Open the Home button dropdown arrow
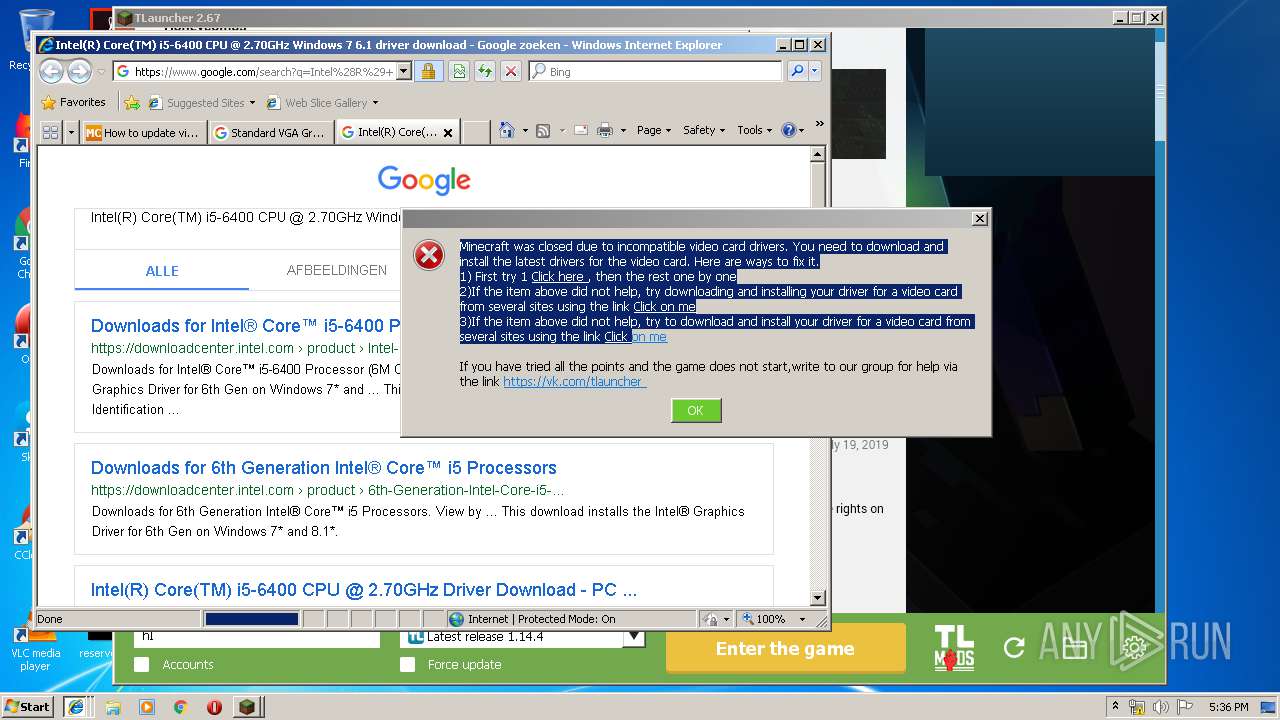This screenshot has width=1280, height=720. tap(524, 130)
